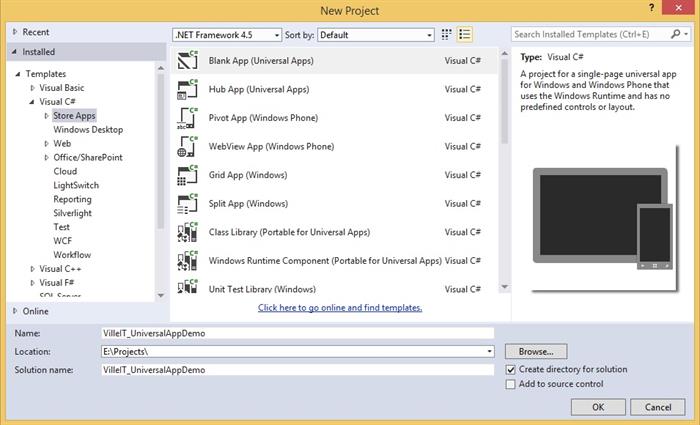Select the Blank App (Universal Apps) template icon
The width and height of the screenshot is (700, 425).
coord(188,60)
